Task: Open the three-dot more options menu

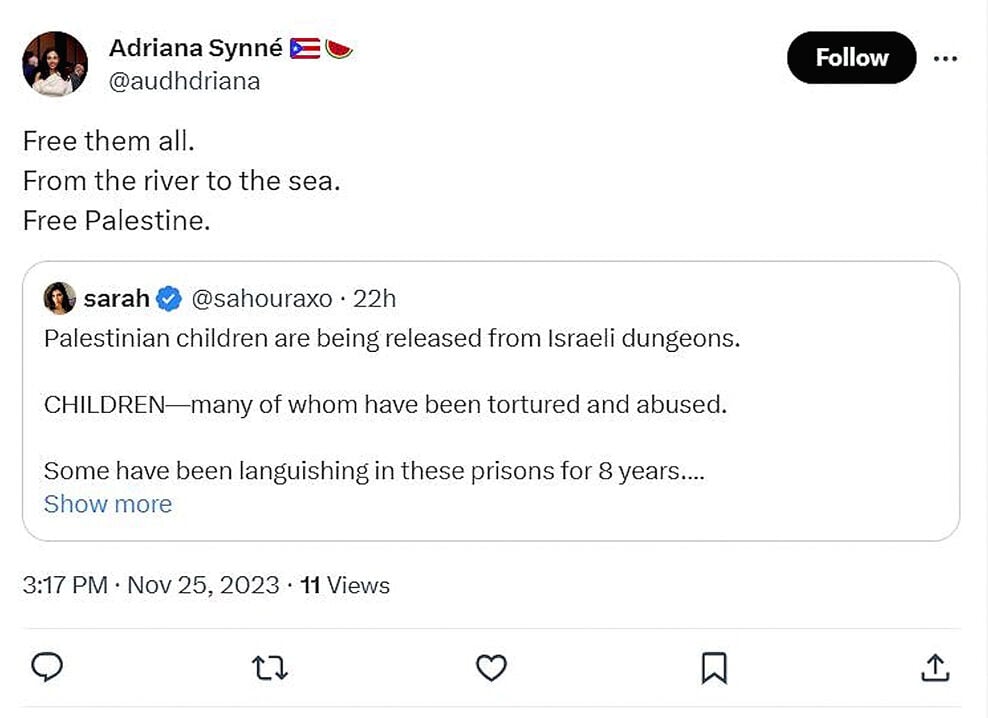Action: click(x=945, y=58)
